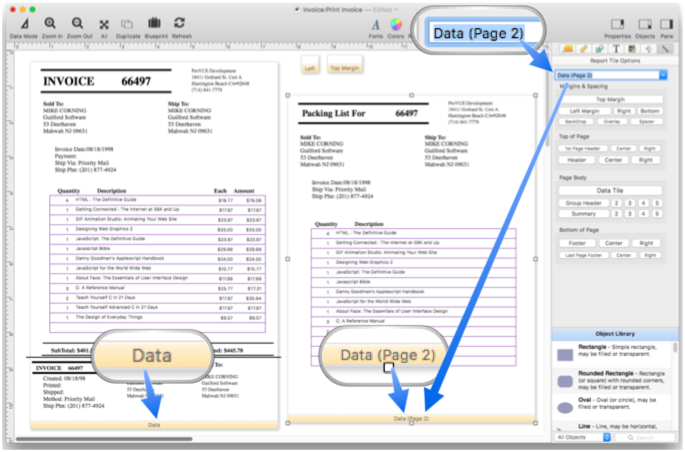Image resolution: width=685 pixels, height=452 pixels.
Task: Open the Edited title dropdown chevron
Action: pos(396,10)
